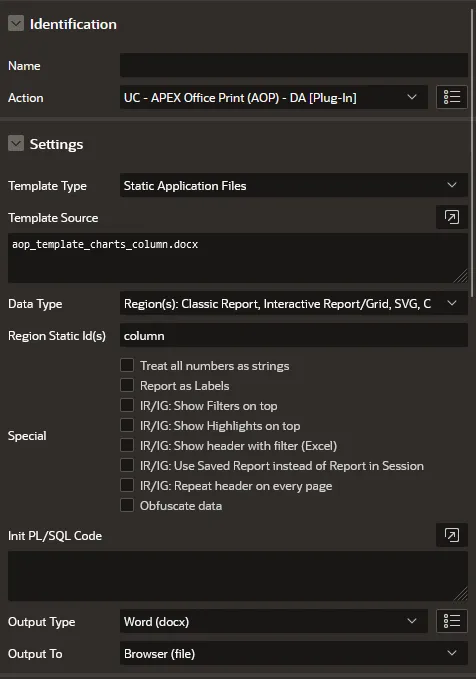Tick IR/IG: Repeat header on every page
This screenshot has width=476, height=679.
click(127, 485)
